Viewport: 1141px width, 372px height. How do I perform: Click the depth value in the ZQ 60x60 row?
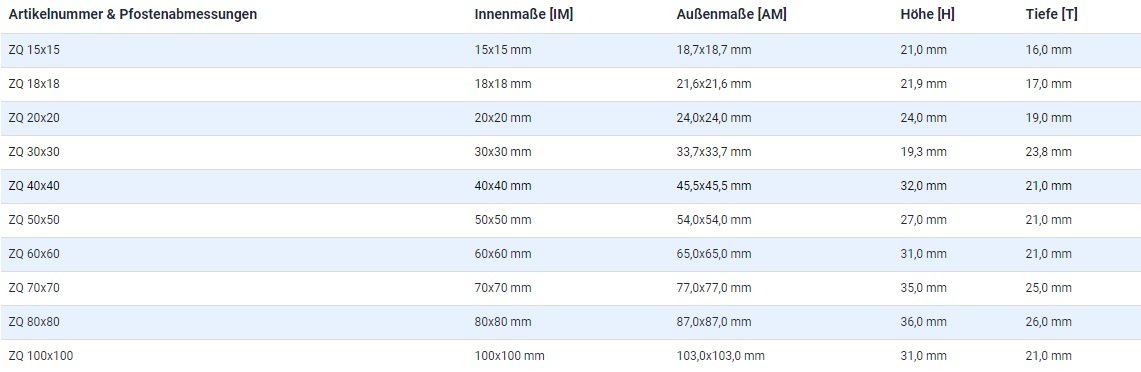[x=1049, y=254]
